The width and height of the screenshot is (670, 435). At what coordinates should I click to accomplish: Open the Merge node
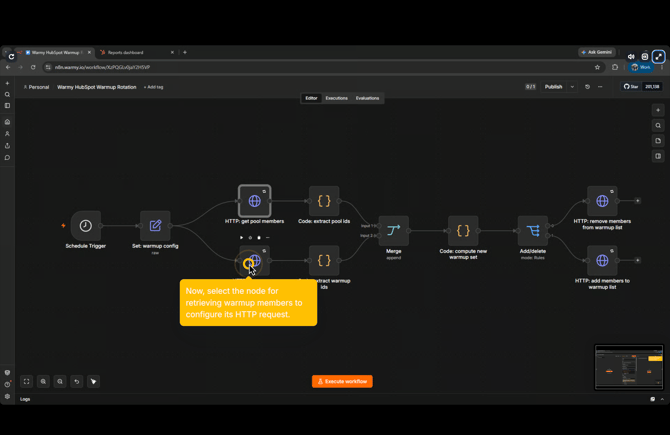pyautogui.click(x=394, y=231)
